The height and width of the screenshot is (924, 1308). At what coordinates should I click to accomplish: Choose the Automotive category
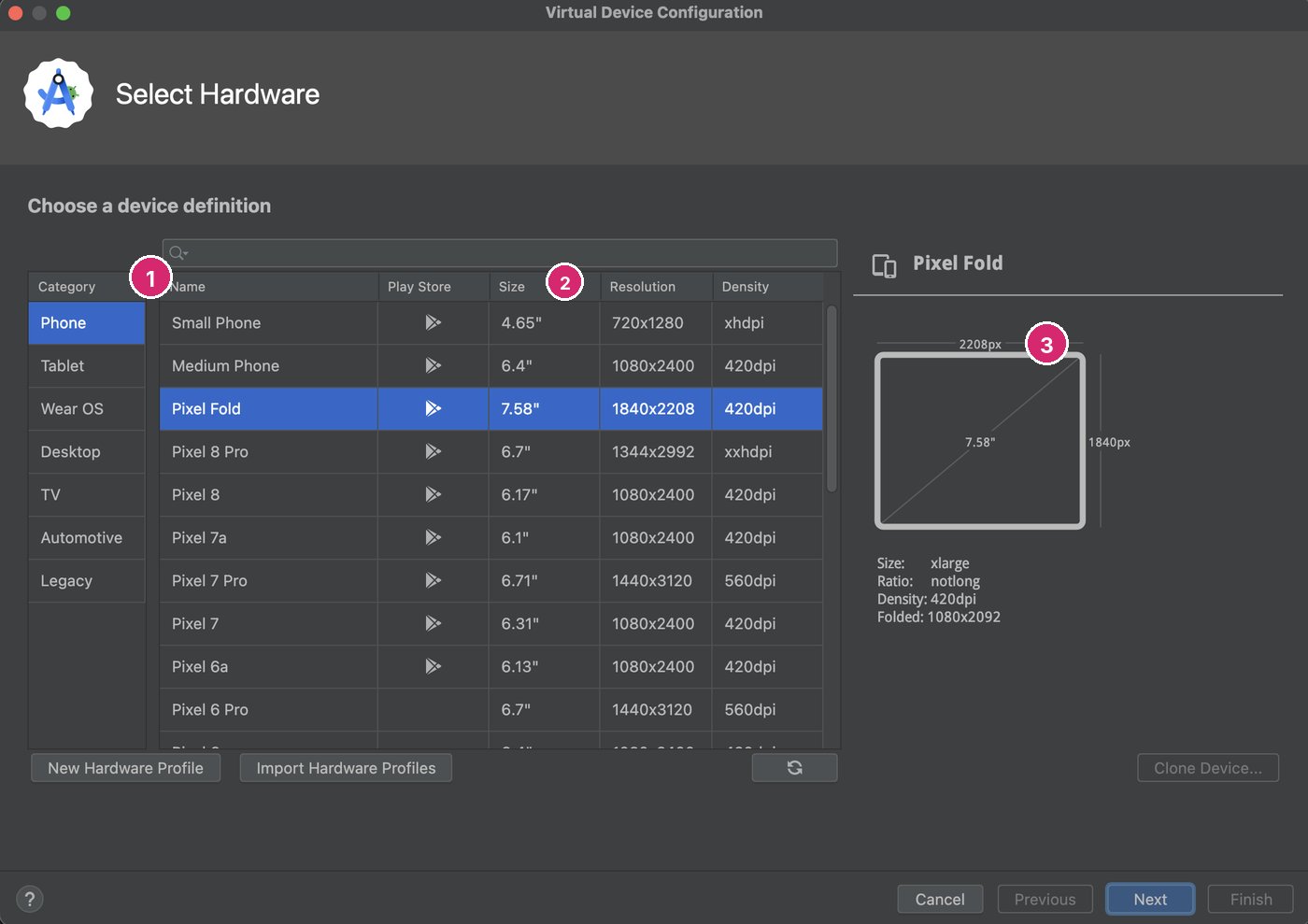click(87, 538)
